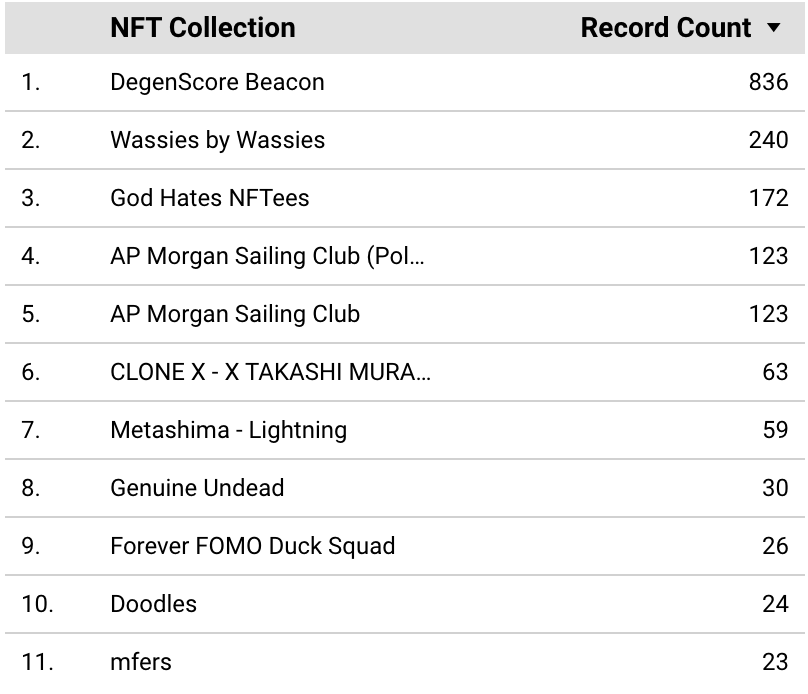
Task: Click record count value 172
Action: click(x=768, y=198)
